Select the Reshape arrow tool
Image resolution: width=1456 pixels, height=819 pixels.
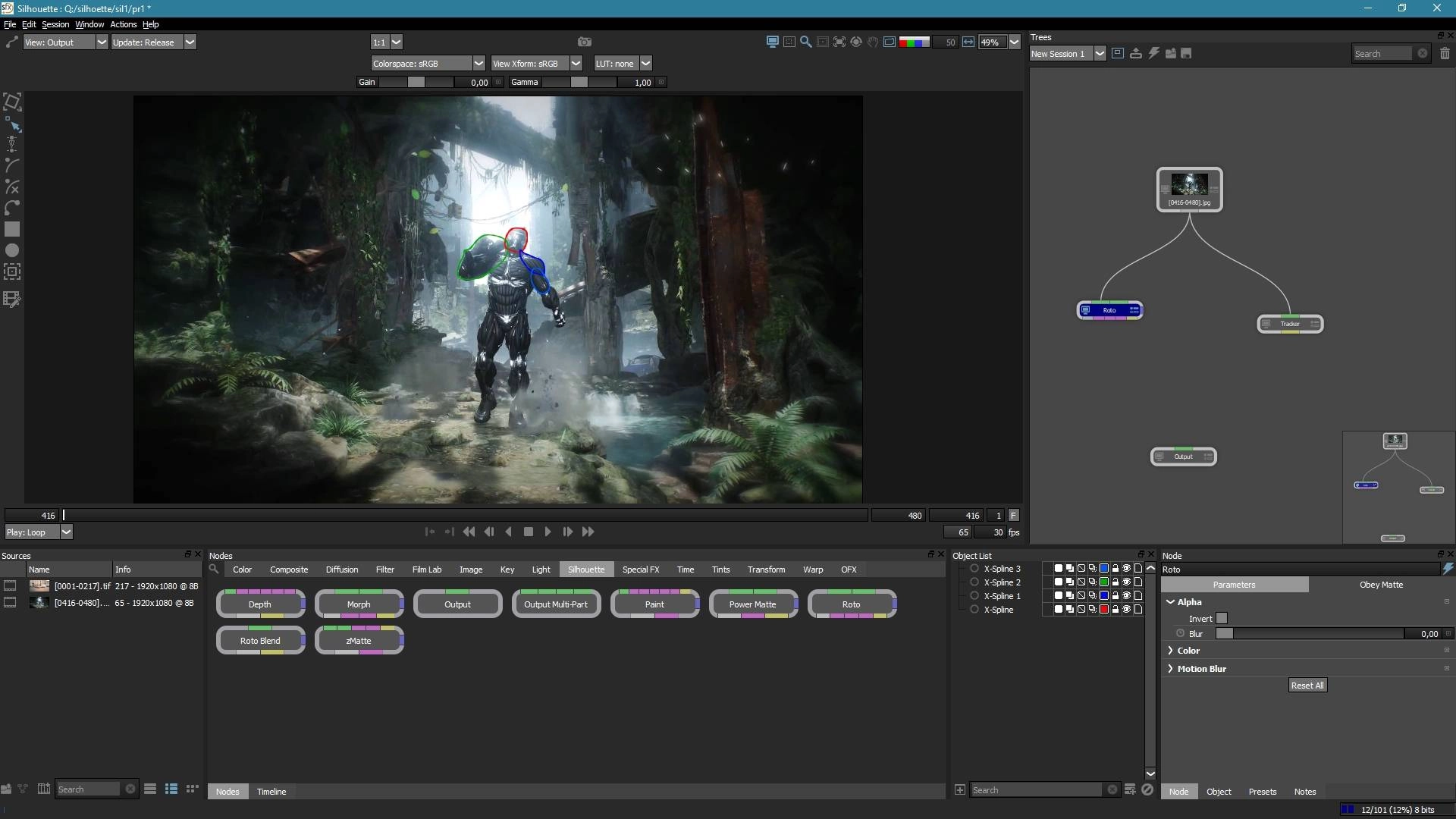12,124
